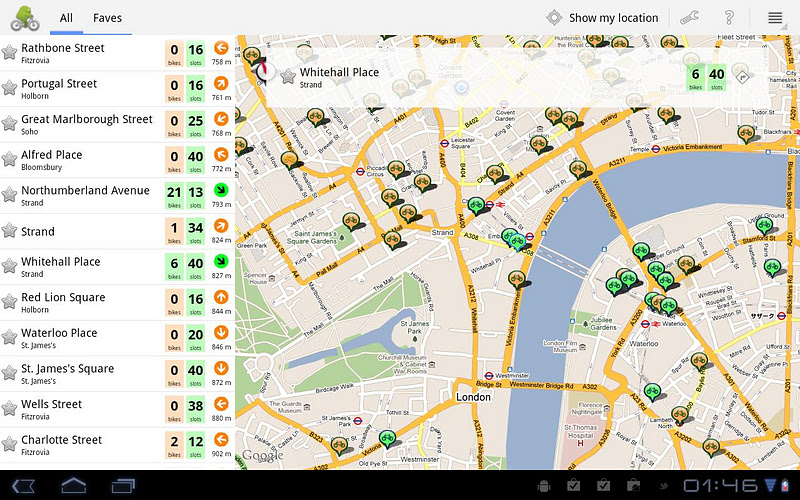Tap the cyclist app logo
Viewport: 800px width, 500px height.
tap(24, 18)
